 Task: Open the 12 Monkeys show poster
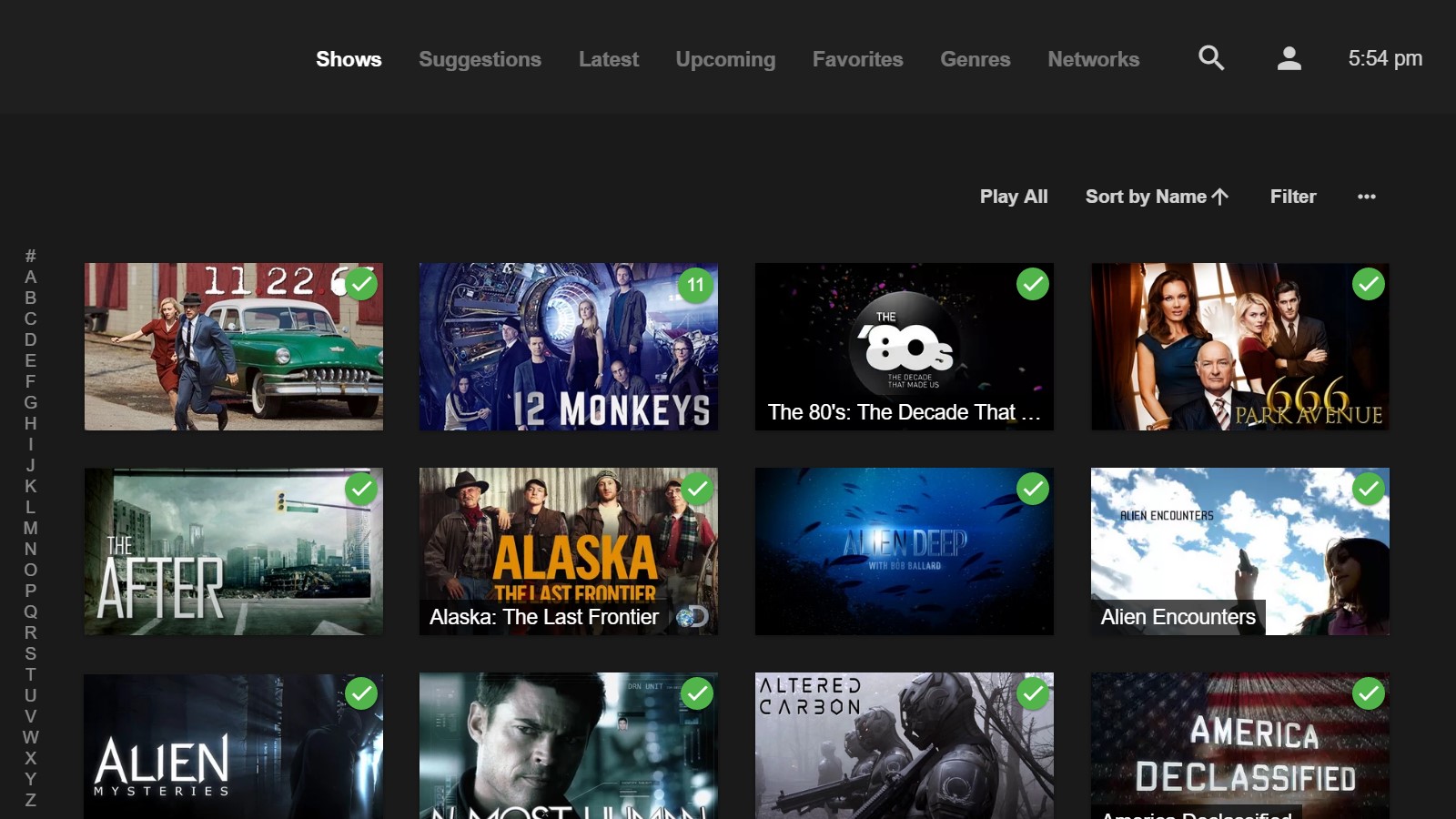tap(569, 347)
